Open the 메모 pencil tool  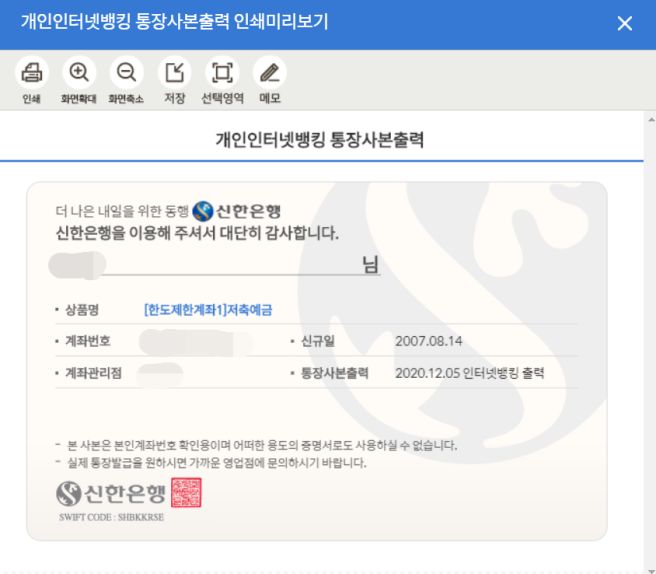pyautogui.click(x=270, y=72)
